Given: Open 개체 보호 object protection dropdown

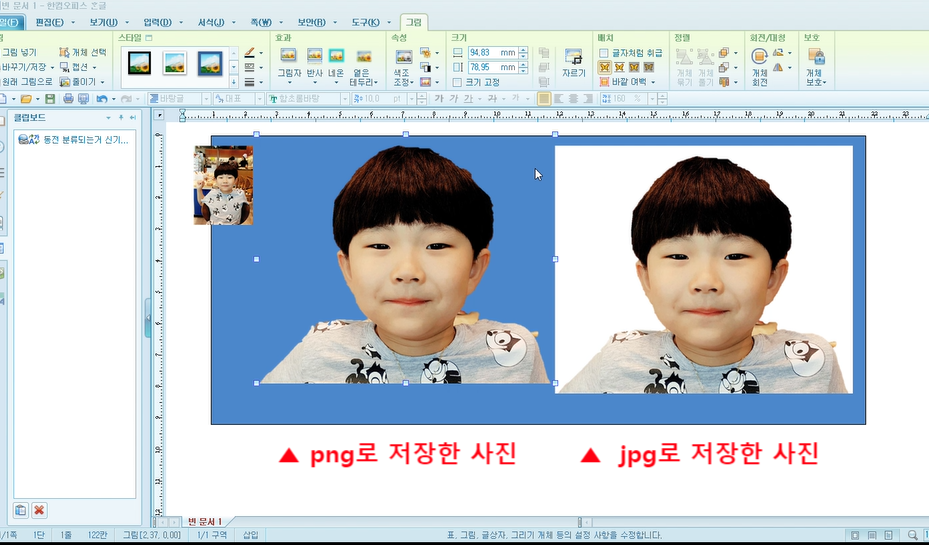Looking at the screenshot, I should 816,67.
